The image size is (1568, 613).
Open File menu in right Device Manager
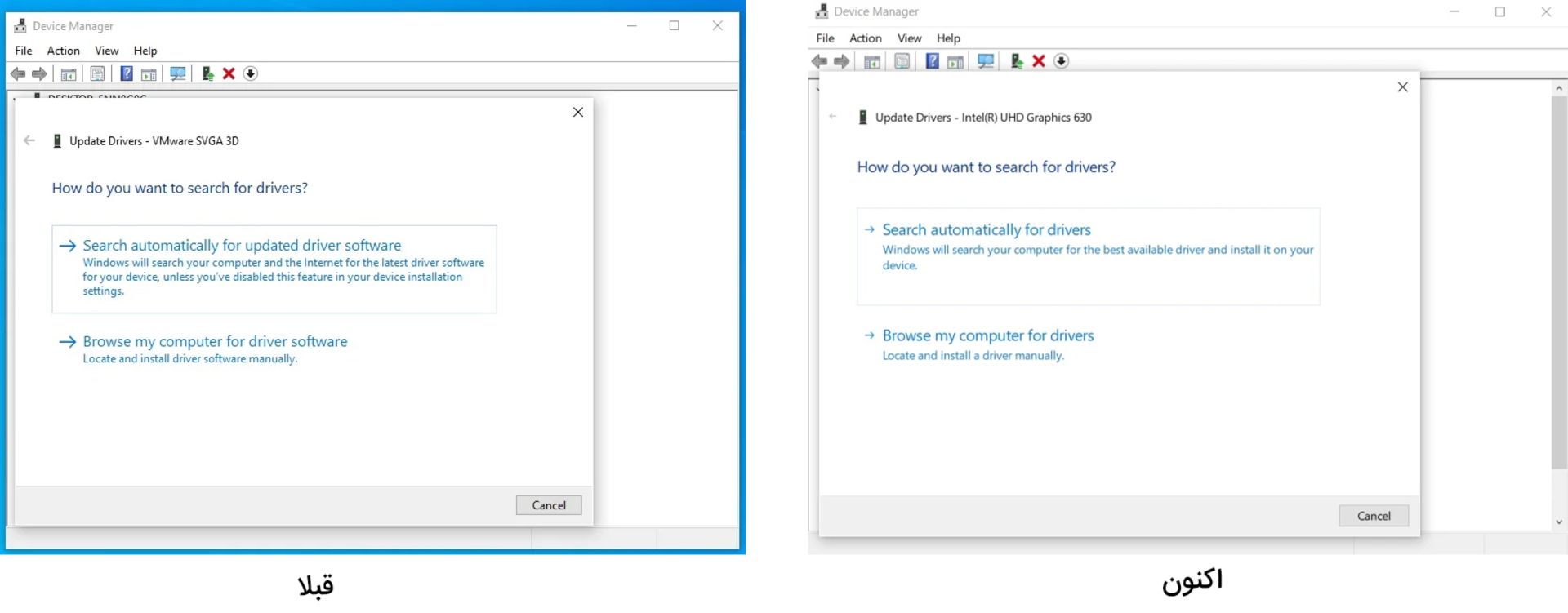[x=826, y=38]
